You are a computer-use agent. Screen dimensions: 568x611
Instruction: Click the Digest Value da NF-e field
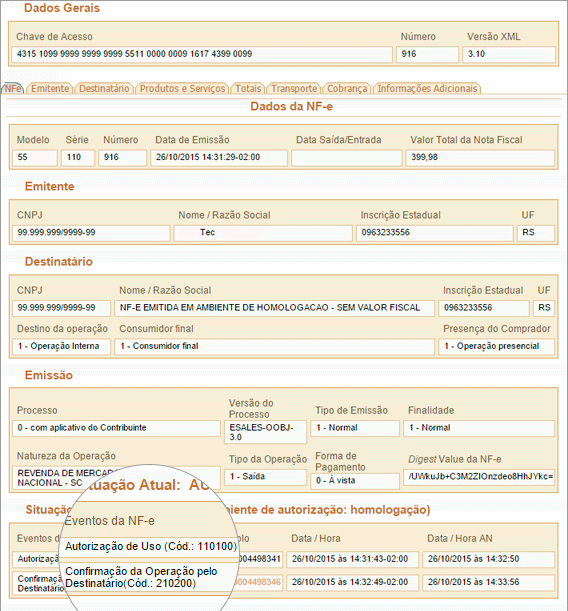[479, 477]
